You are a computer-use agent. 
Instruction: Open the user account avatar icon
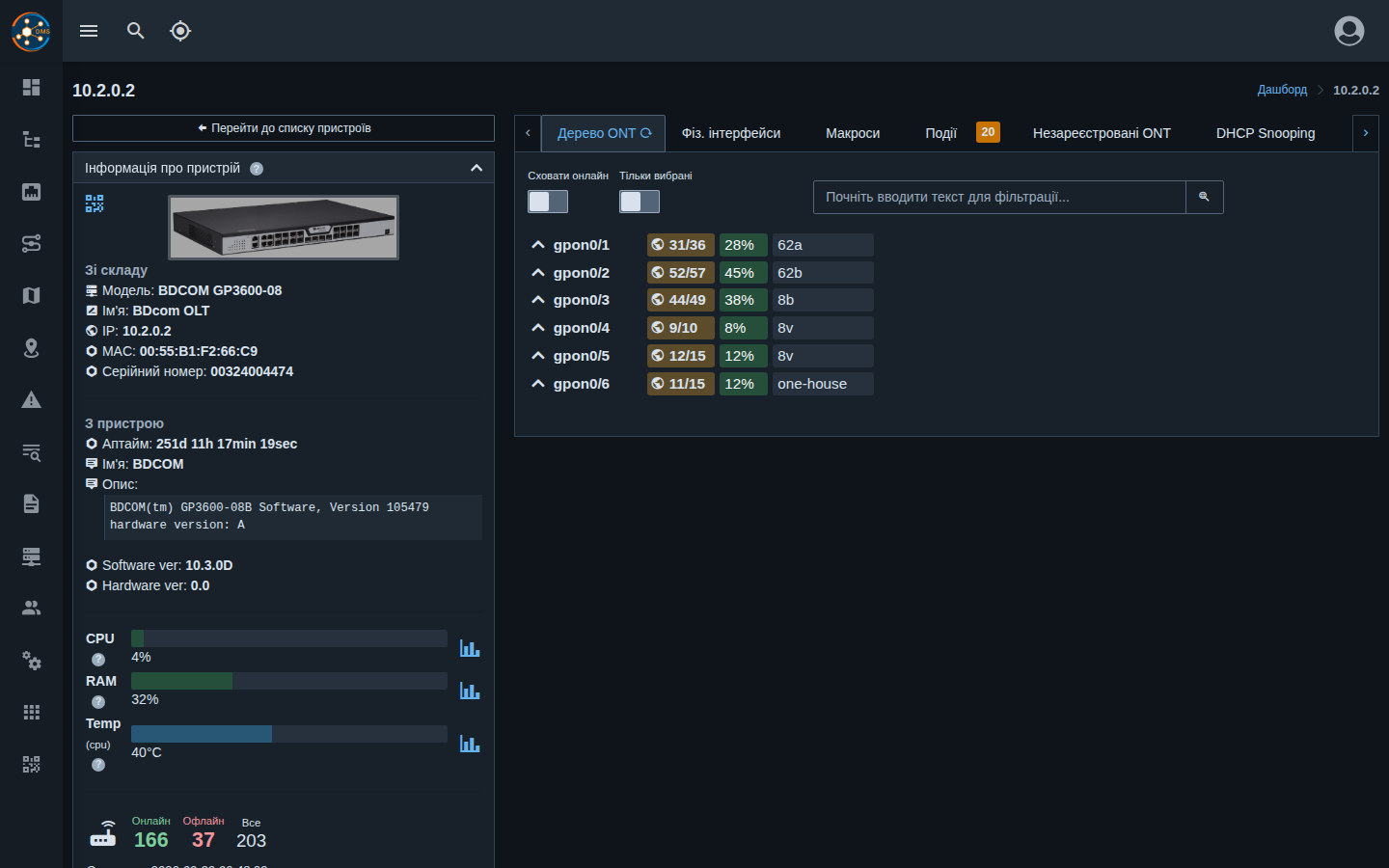(x=1349, y=31)
